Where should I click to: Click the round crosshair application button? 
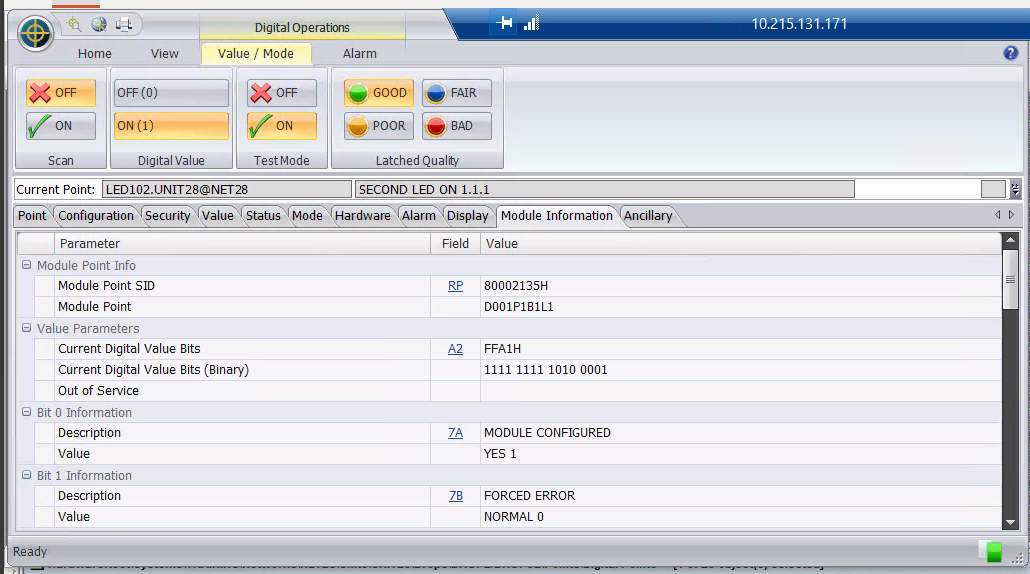click(36, 34)
